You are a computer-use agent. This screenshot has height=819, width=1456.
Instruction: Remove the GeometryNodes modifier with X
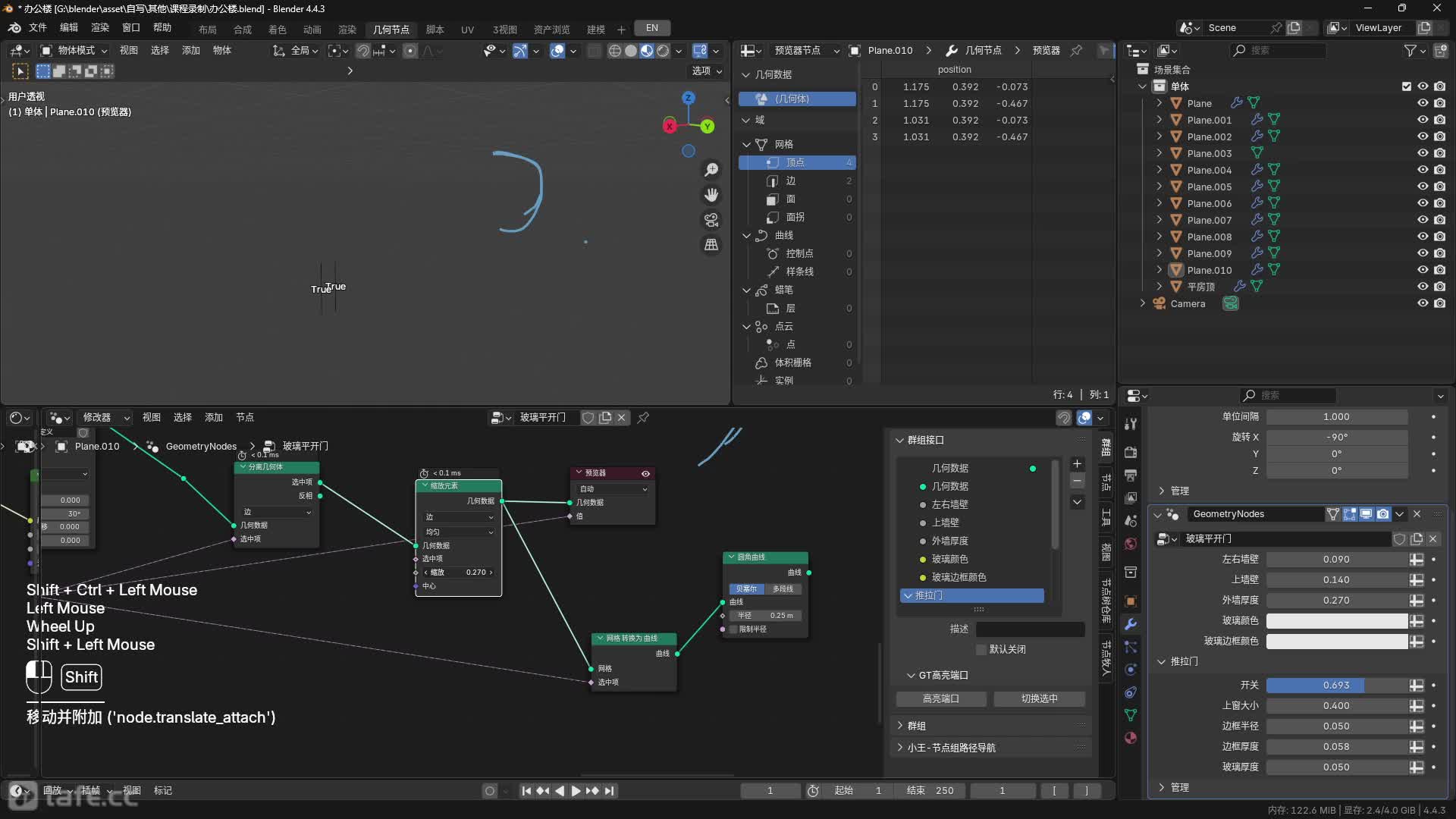tap(1417, 514)
